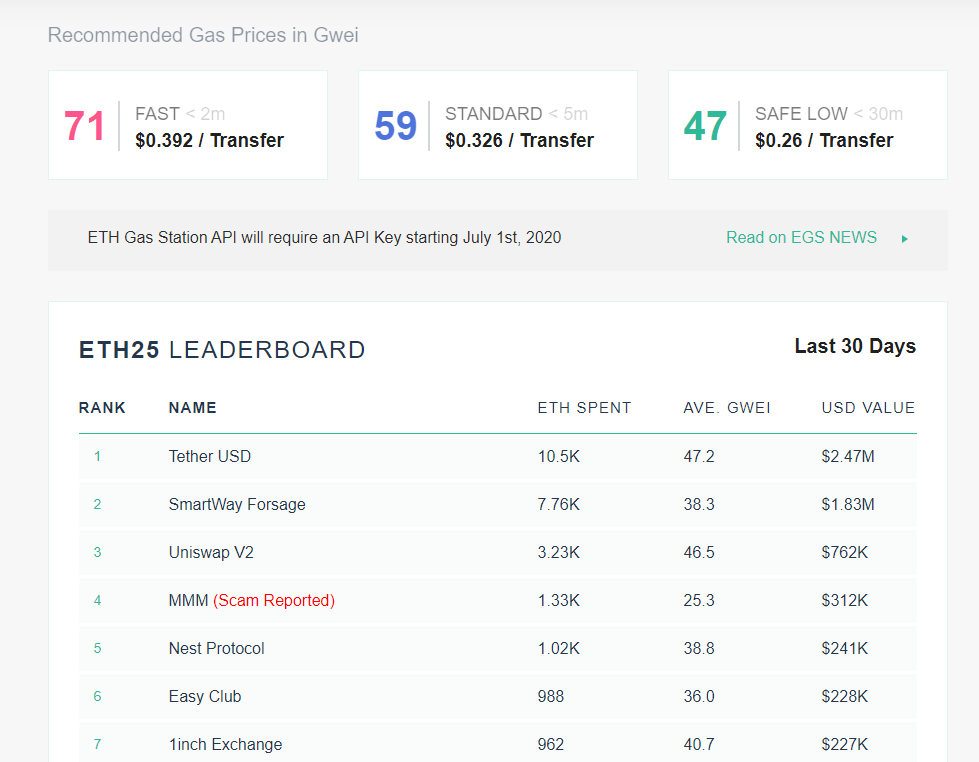Click the blue 59 gwei number
Image resolution: width=979 pixels, height=762 pixels.
click(395, 126)
